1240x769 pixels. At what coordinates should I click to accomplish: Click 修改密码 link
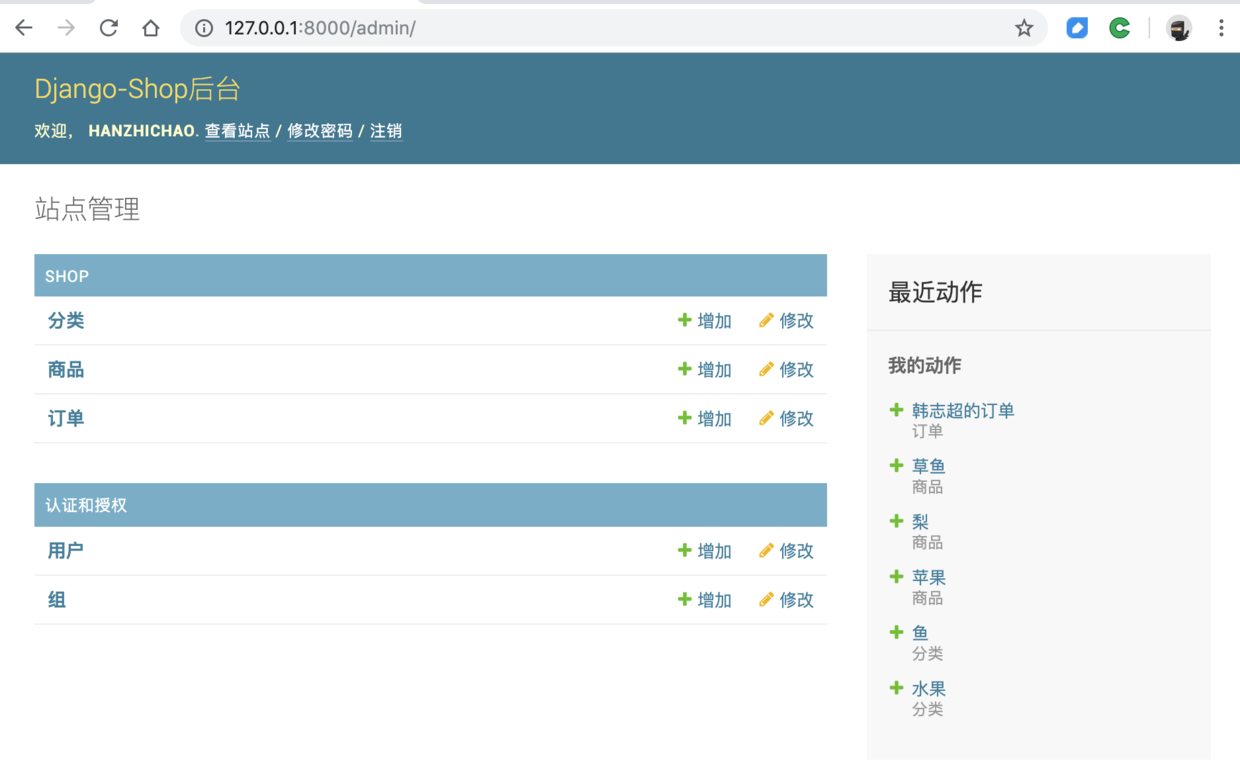320,131
